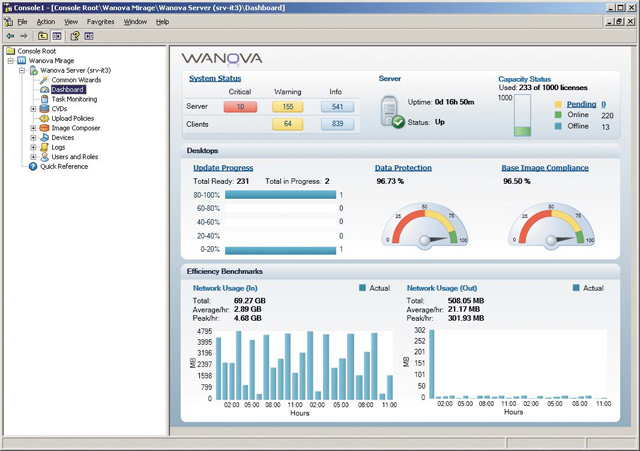Open the Update Progress link

point(223,168)
